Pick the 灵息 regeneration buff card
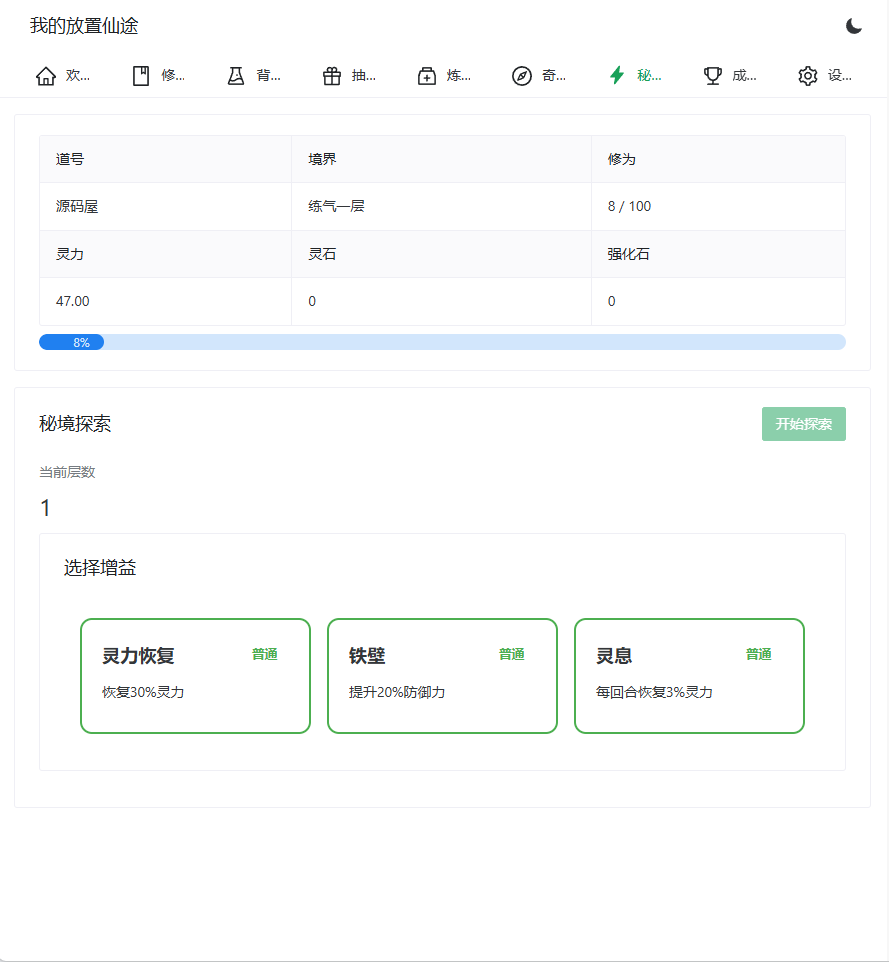This screenshot has height=962, width=889. 688,676
